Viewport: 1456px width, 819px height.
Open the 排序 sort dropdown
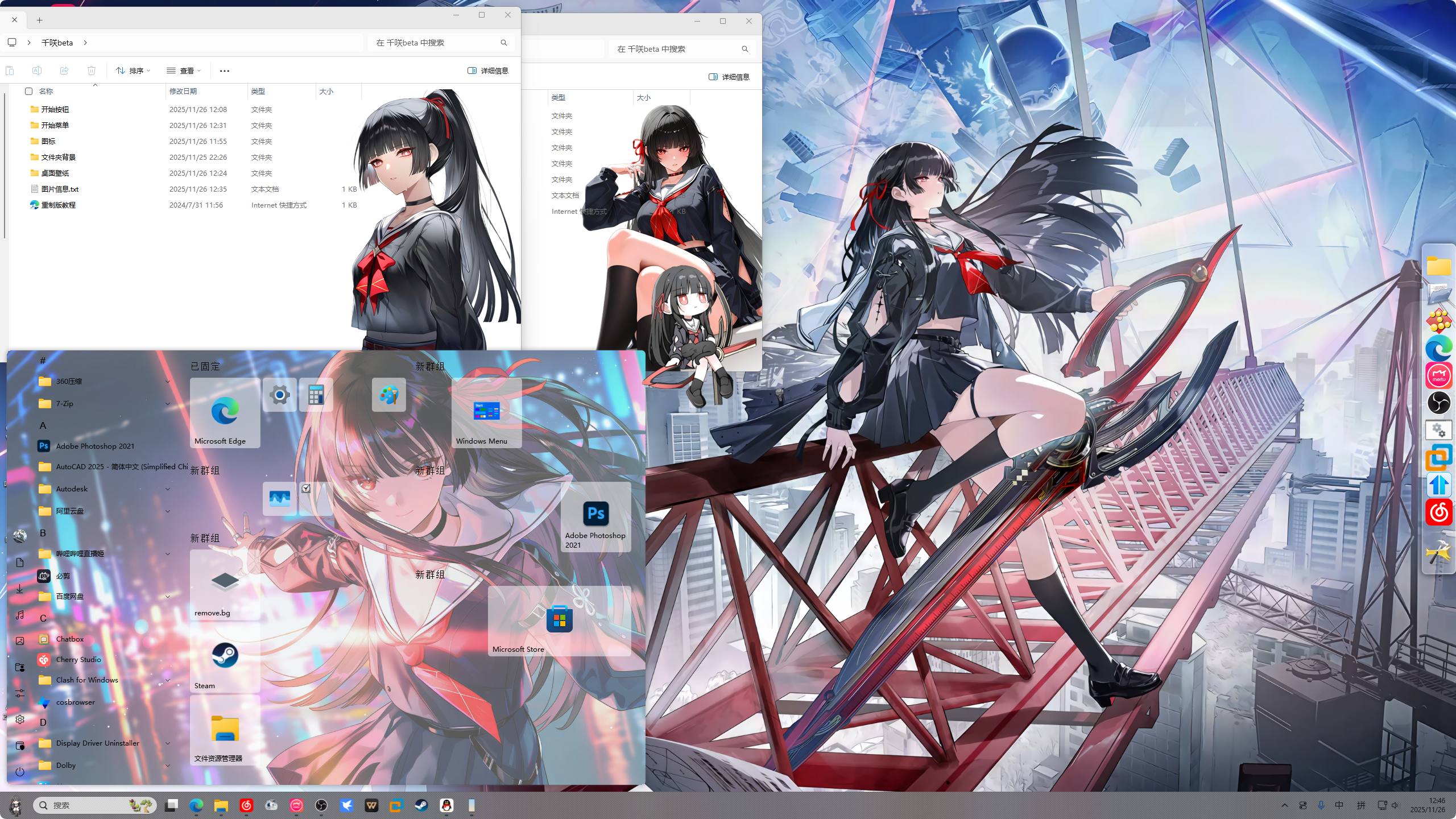point(133,71)
